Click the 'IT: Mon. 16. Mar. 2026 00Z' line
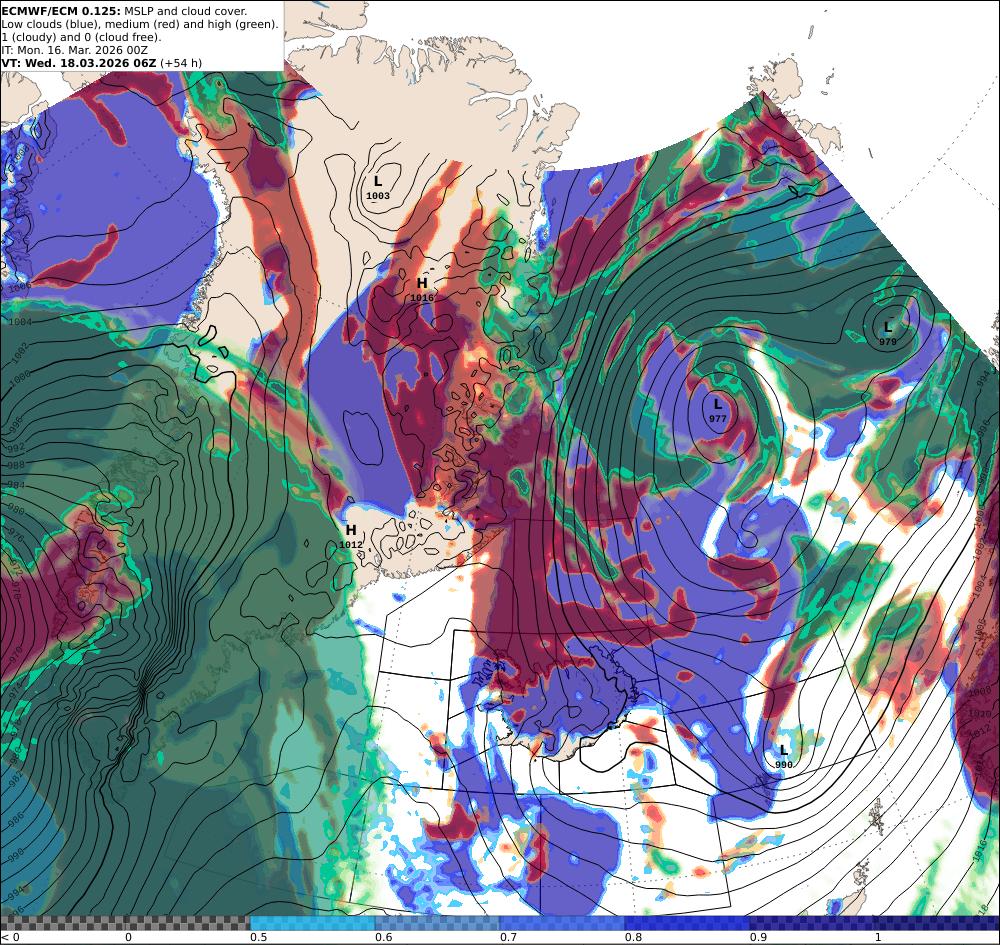 point(75,50)
